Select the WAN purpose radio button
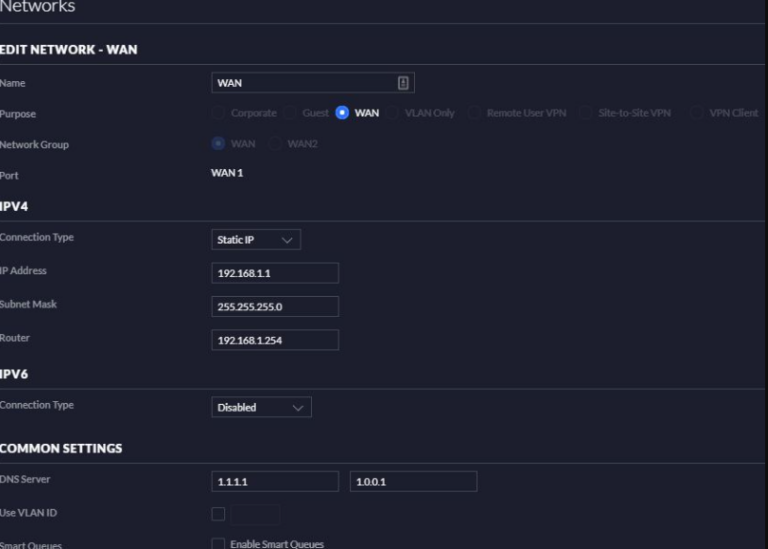 (x=342, y=113)
